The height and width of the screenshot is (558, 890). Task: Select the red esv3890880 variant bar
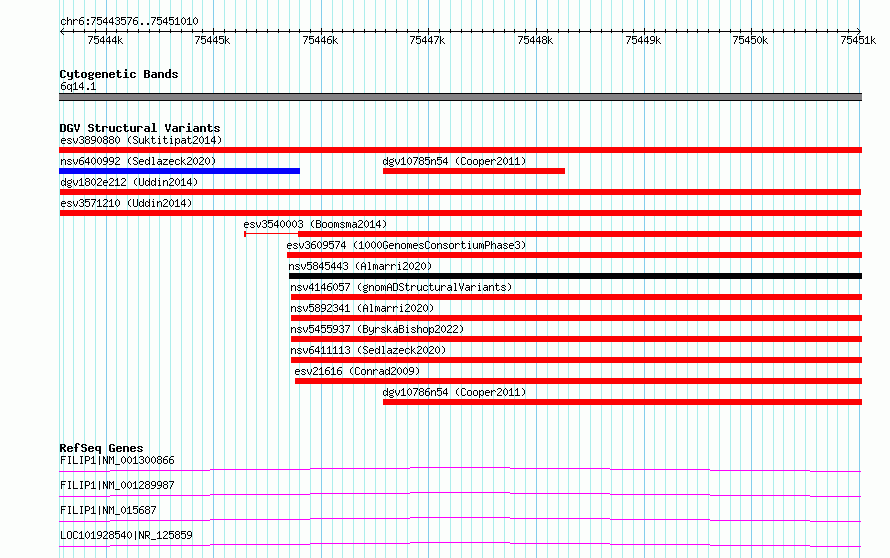tap(460, 150)
